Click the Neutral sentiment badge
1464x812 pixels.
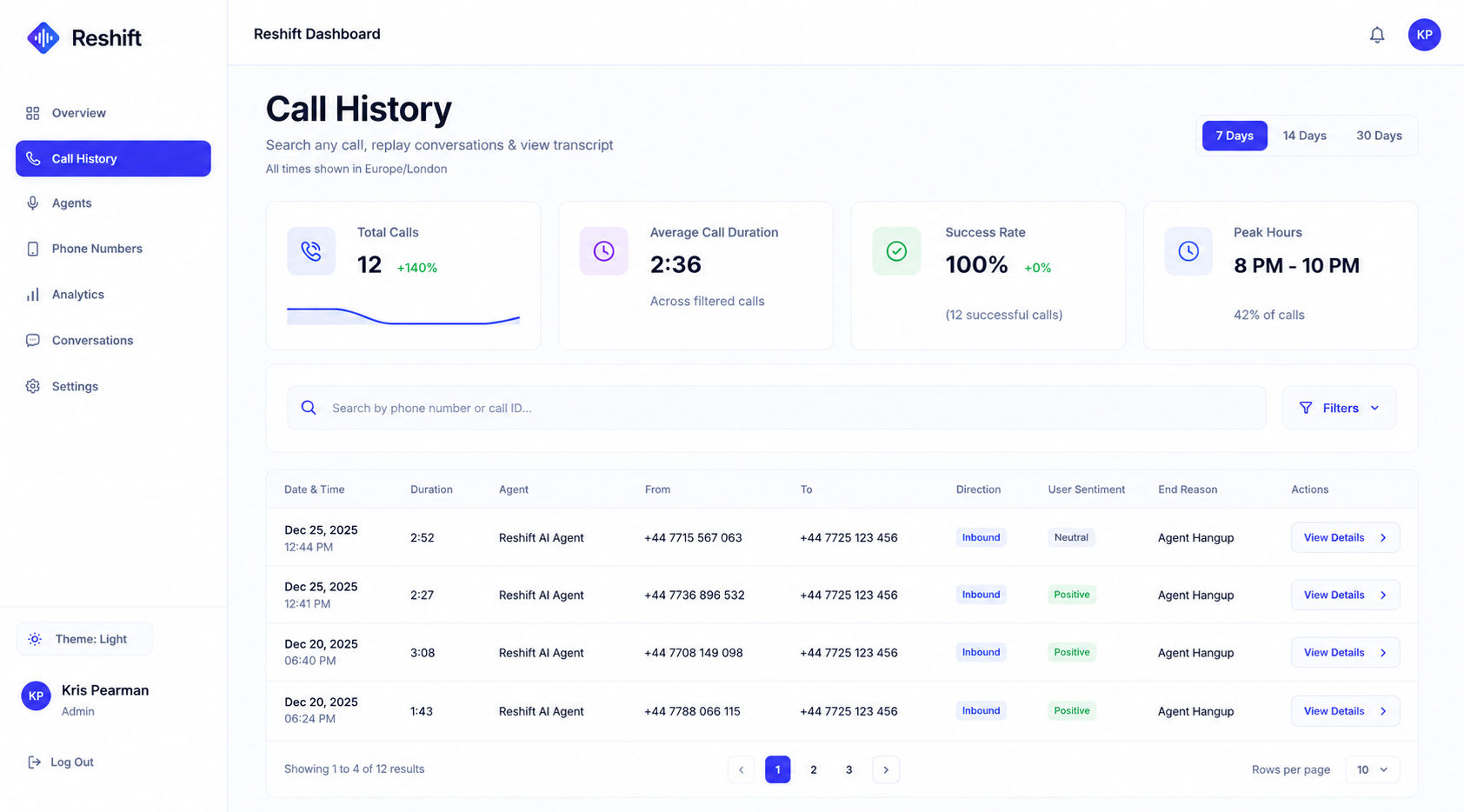(1071, 537)
